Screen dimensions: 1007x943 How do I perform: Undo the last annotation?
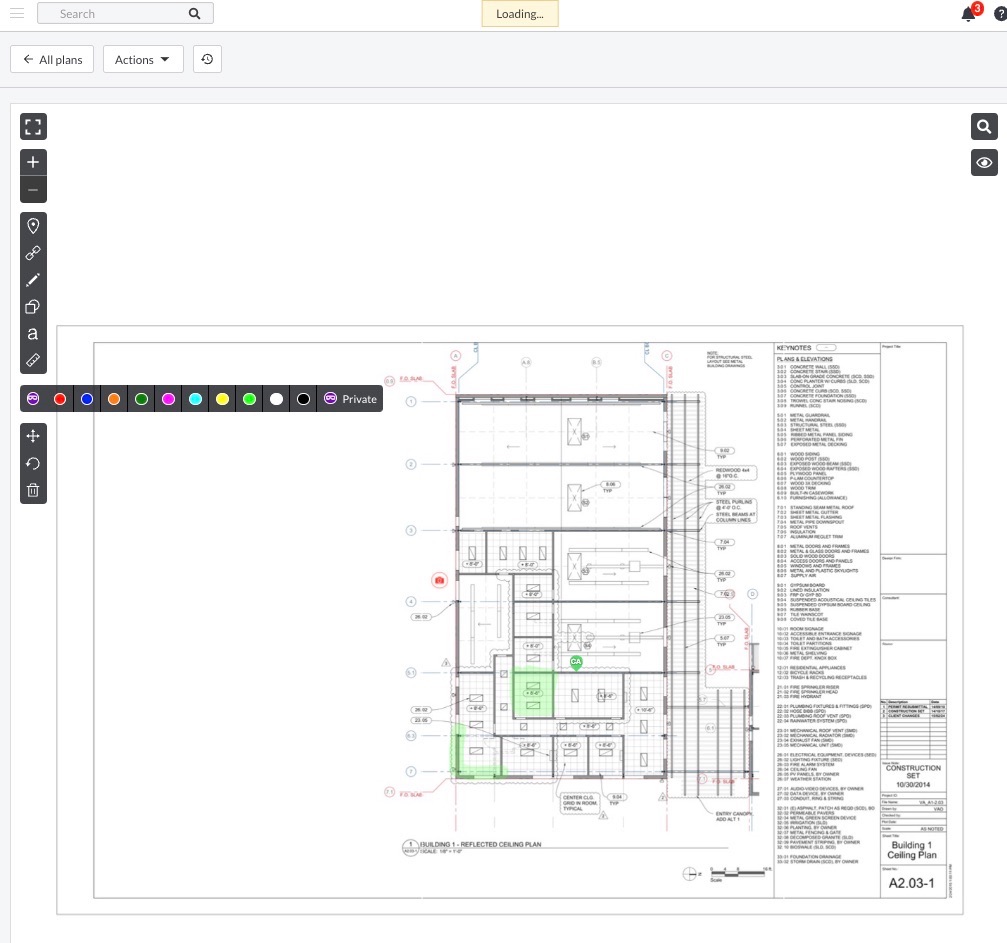click(33, 463)
